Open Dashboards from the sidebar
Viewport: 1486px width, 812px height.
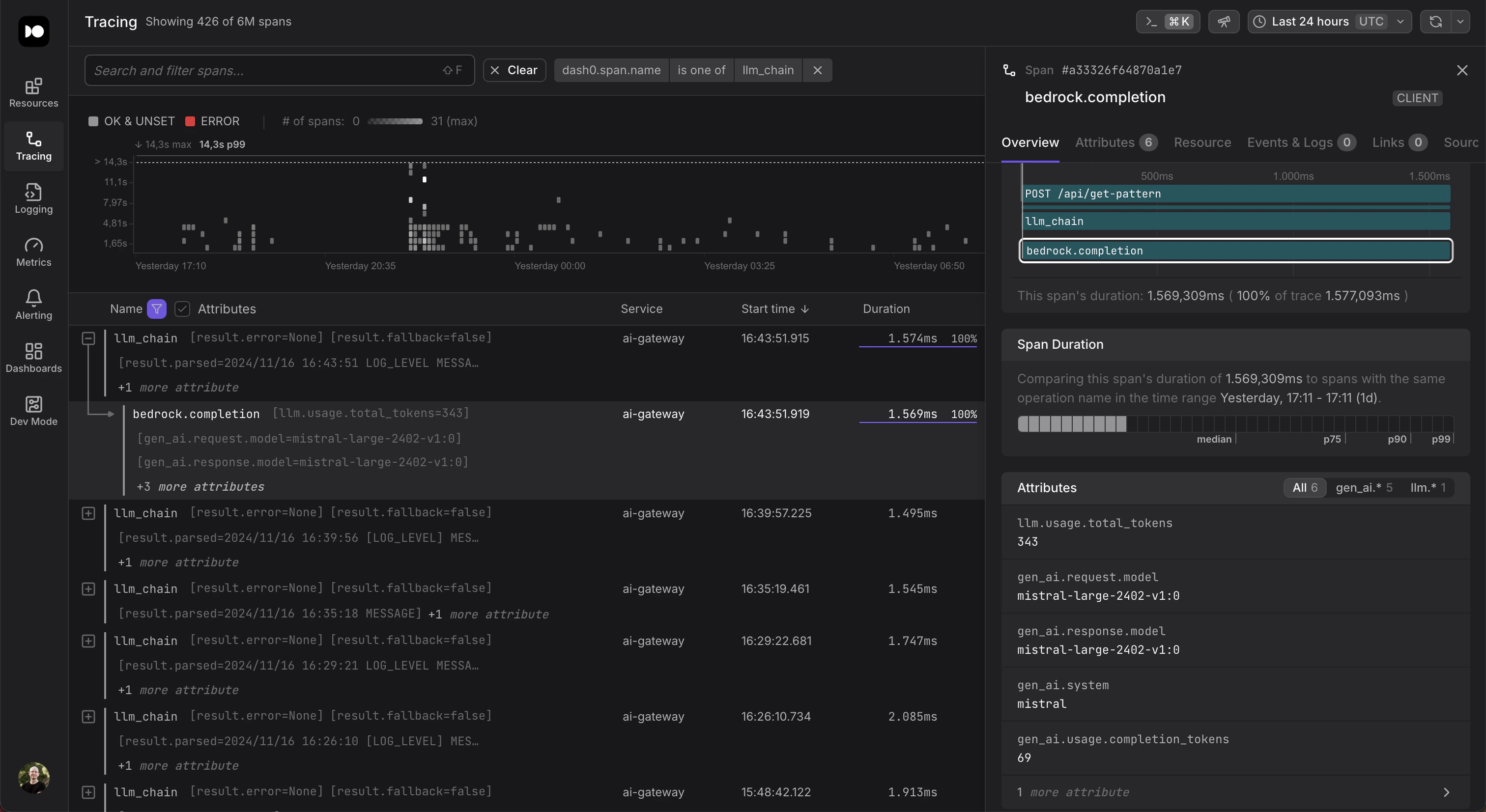(x=33, y=358)
